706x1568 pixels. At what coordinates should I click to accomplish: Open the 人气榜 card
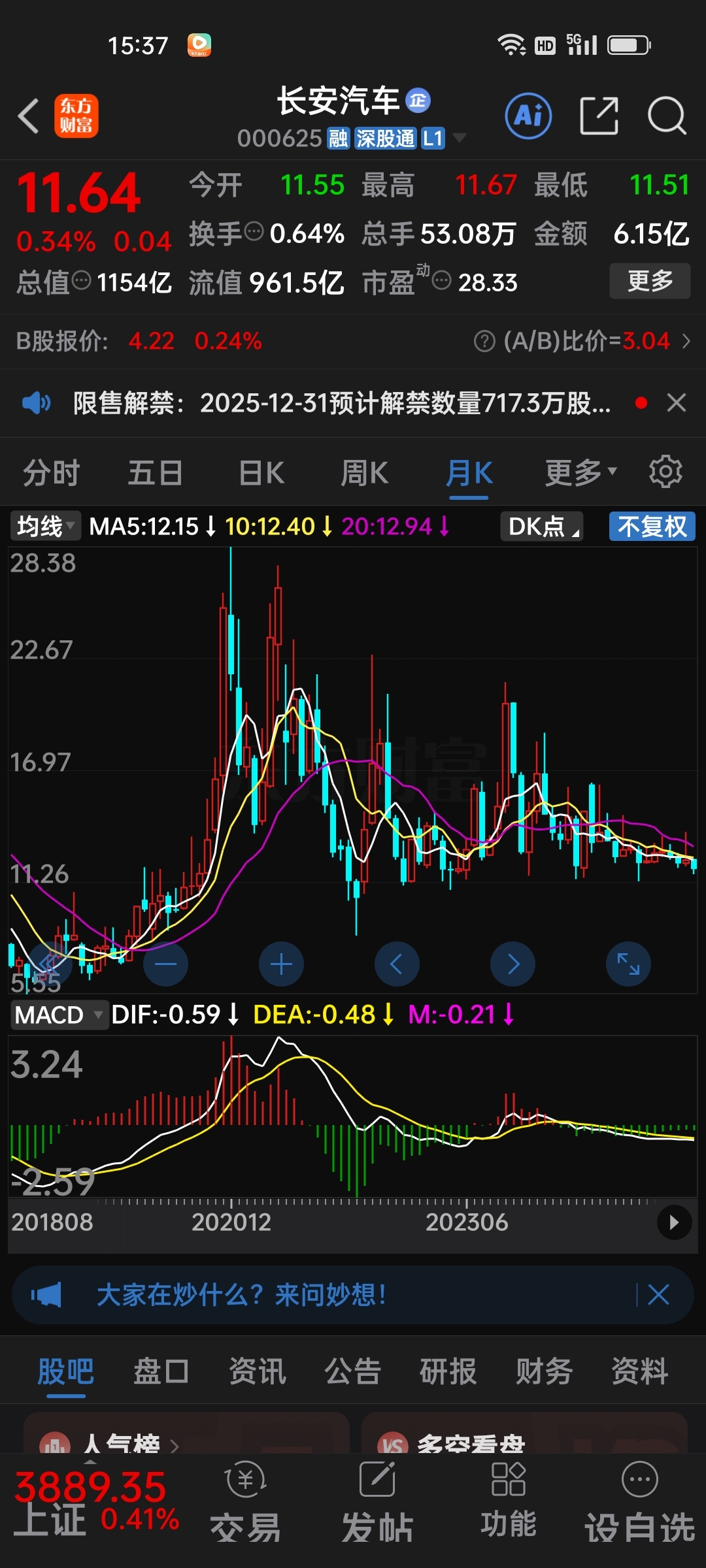pos(186,1434)
